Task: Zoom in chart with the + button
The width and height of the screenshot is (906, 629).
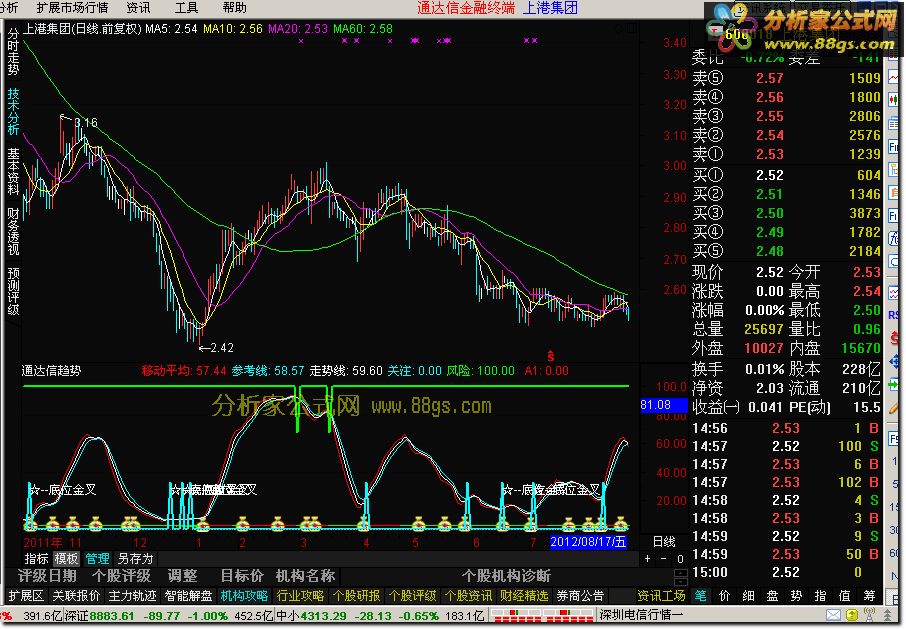Action: coord(648,559)
